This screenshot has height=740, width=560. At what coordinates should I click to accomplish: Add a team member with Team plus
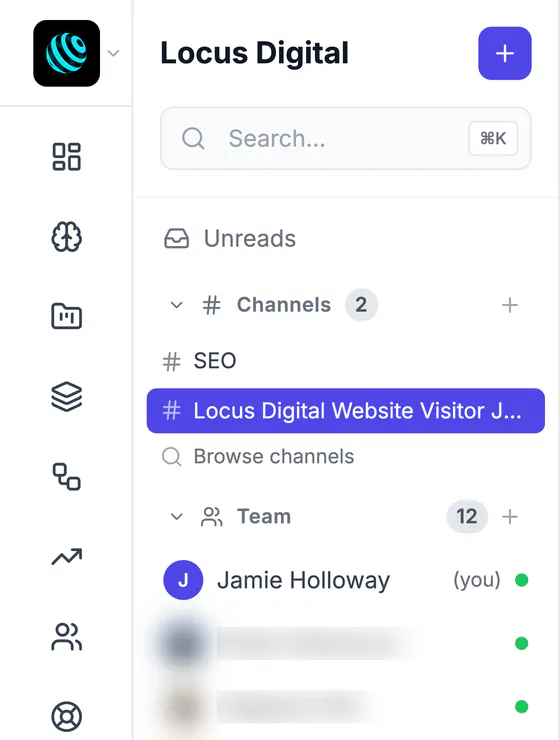(510, 517)
